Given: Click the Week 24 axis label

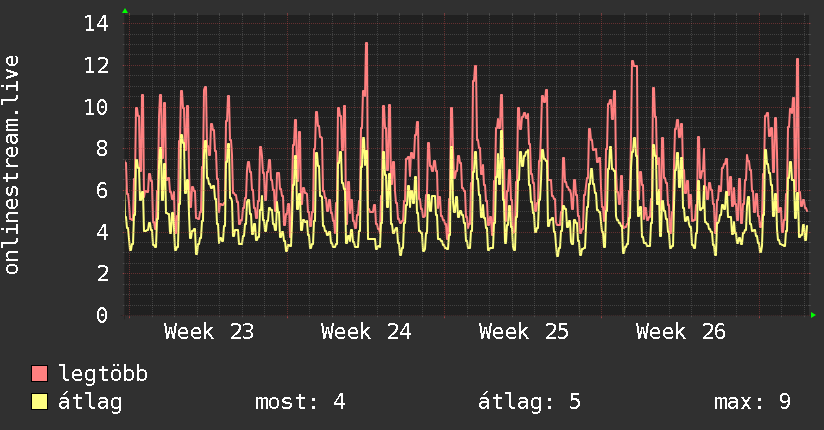Looking at the screenshot, I should pos(366,332).
